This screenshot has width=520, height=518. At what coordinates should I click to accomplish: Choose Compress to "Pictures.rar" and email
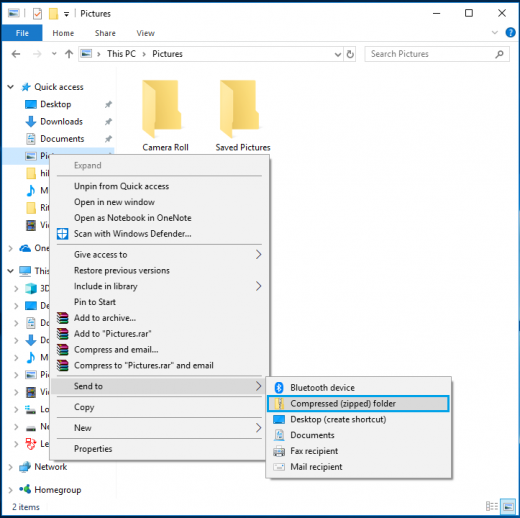[159, 365]
